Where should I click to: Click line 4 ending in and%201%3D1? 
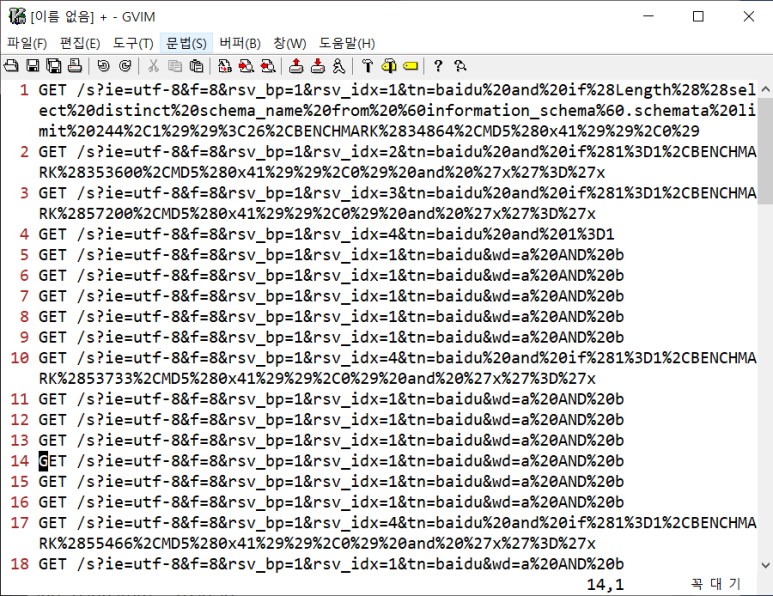click(326, 234)
